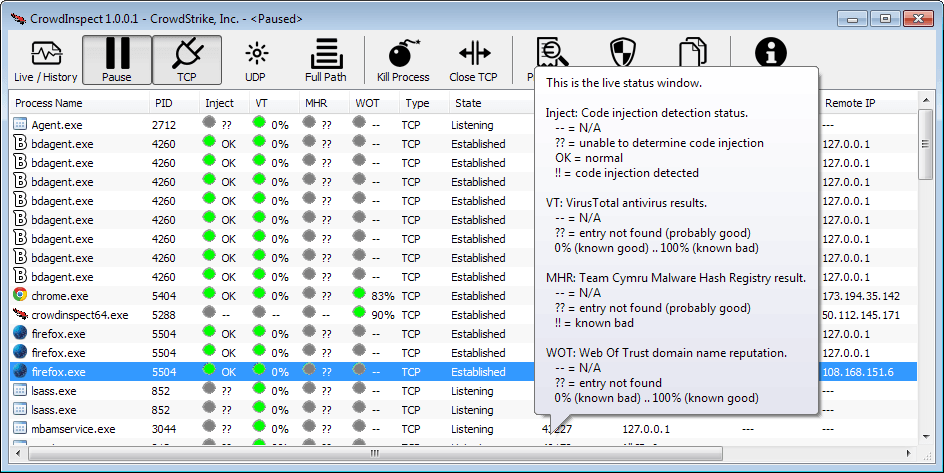Click the Close TCP icon

click(x=473, y=61)
